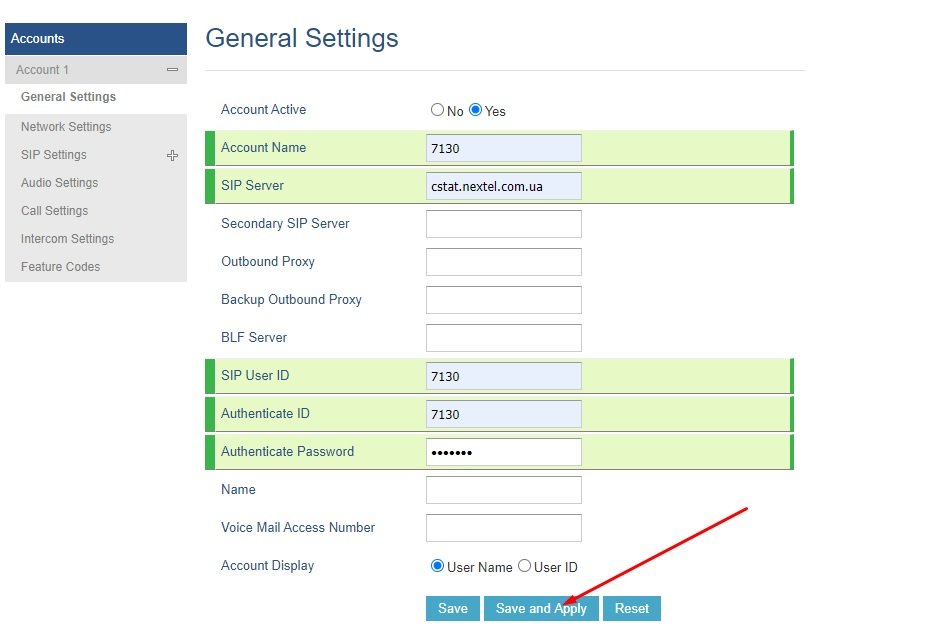Screen dimensions: 928x629
Task: Choose 'User ID' for Account Display
Action: (x=524, y=566)
